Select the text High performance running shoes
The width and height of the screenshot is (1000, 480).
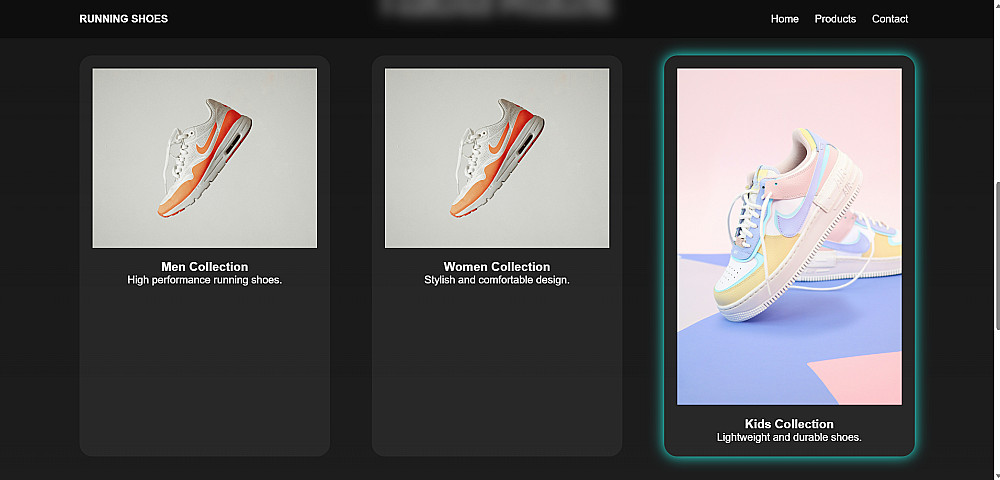(205, 280)
